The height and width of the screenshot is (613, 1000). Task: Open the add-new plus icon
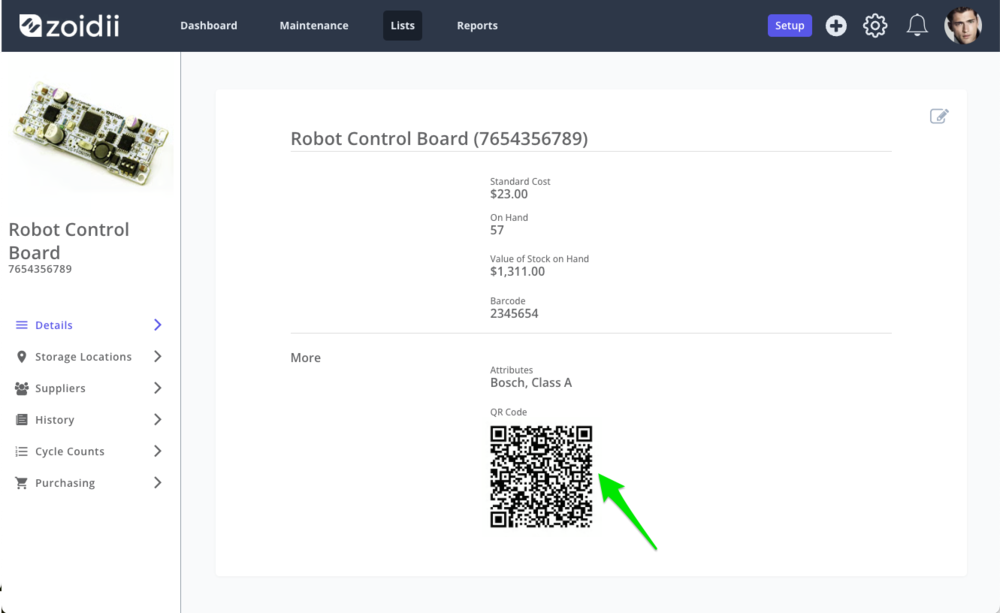click(835, 26)
